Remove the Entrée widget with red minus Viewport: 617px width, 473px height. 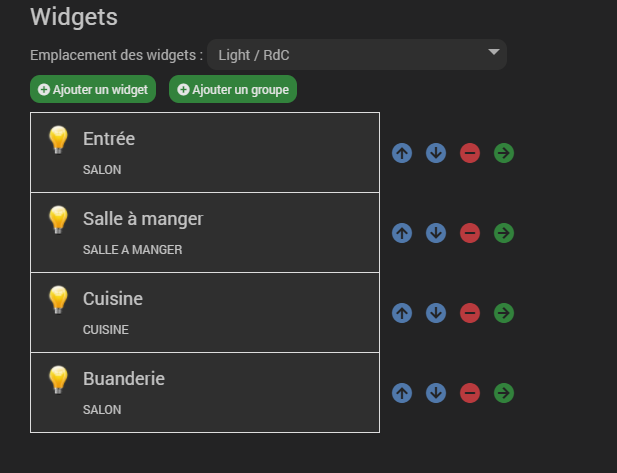click(470, 153)
